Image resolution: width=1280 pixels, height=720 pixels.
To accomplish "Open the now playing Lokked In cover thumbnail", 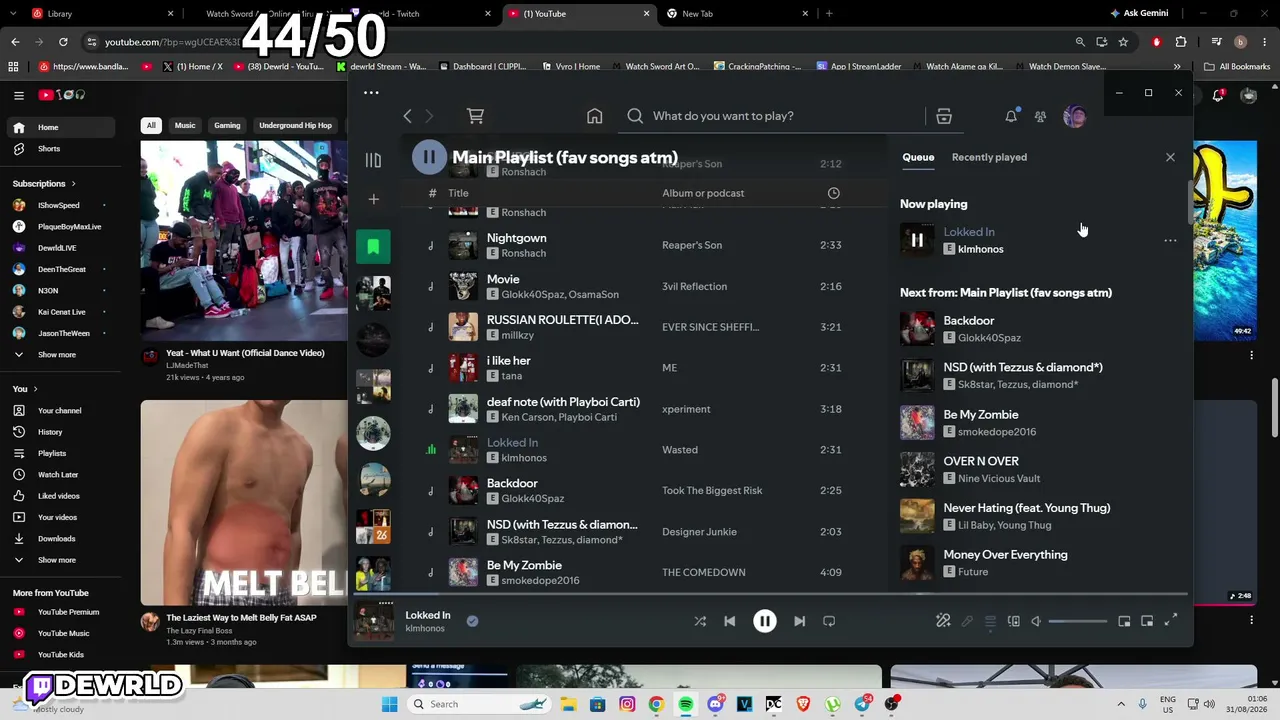I will [373, 621].
